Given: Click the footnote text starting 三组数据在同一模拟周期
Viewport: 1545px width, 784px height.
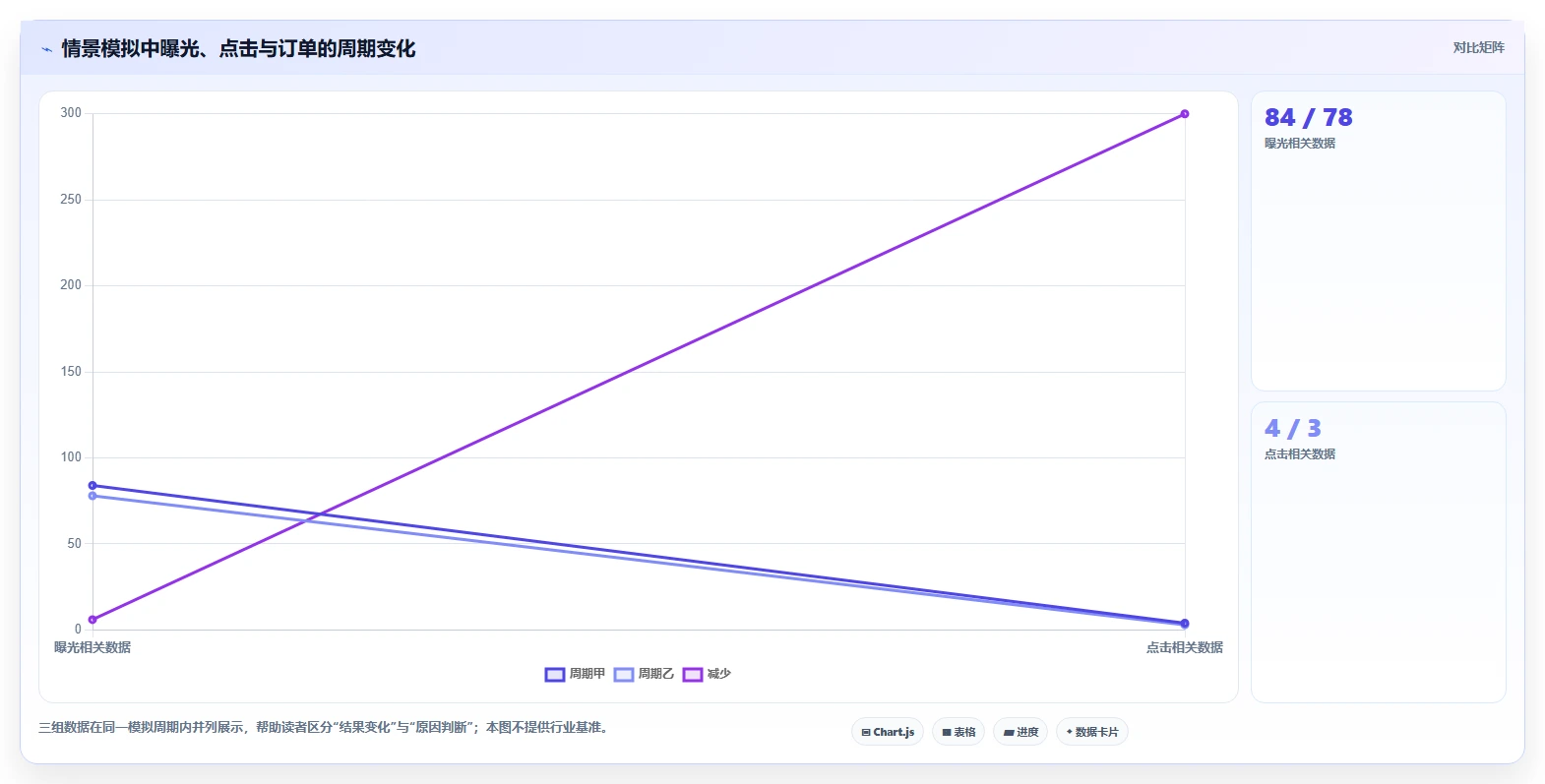Looking at the screenshot, I should tap(325, 728).
